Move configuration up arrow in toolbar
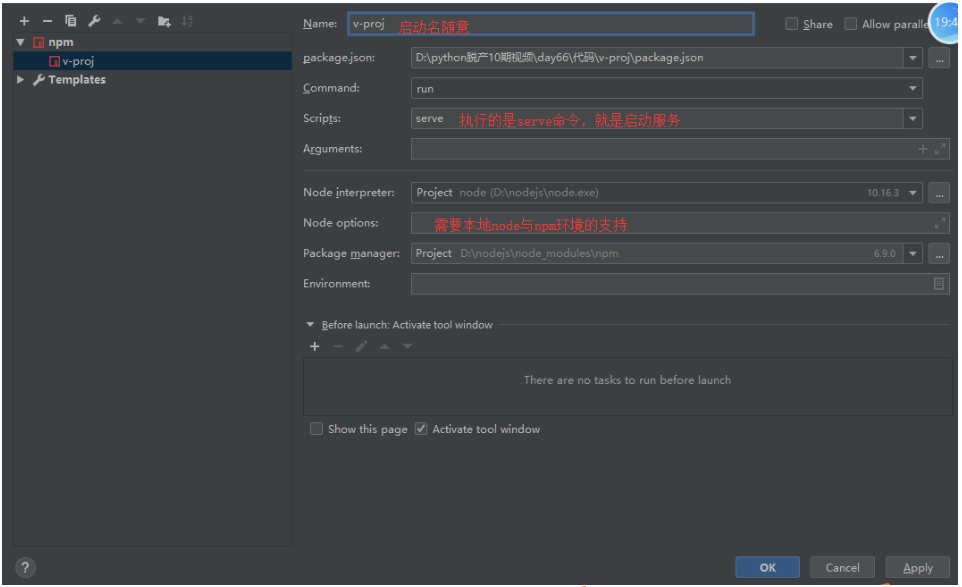This screenshot has width=962, height=587. (117, 21)
